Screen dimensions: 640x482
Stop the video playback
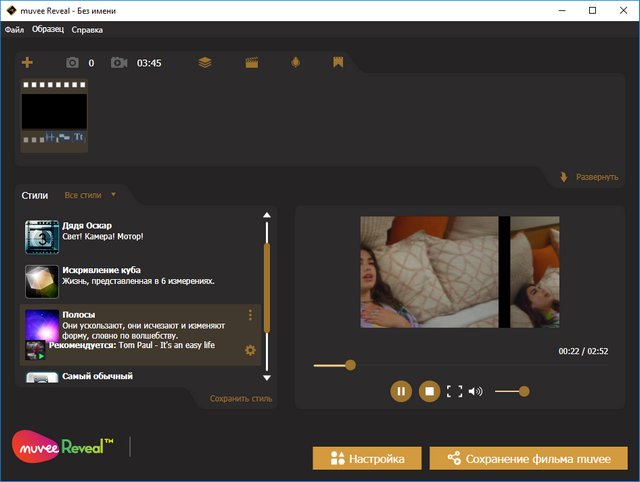click(428, 391)
